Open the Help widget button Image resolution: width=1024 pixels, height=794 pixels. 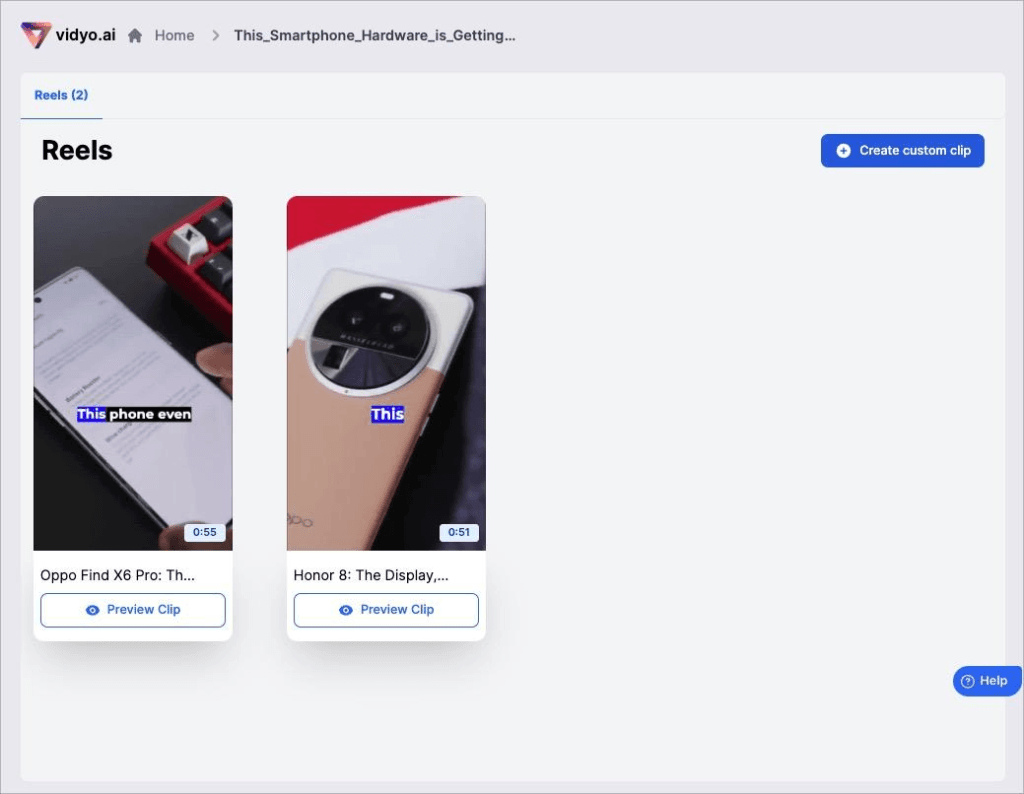[987, 681]
